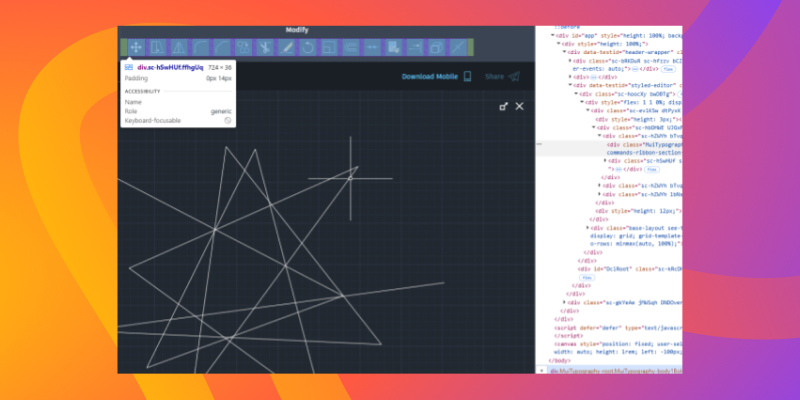Collapse the div style="height: 100%;" node
Viewport: 800px width, 400px height.
tap(559, 43)
